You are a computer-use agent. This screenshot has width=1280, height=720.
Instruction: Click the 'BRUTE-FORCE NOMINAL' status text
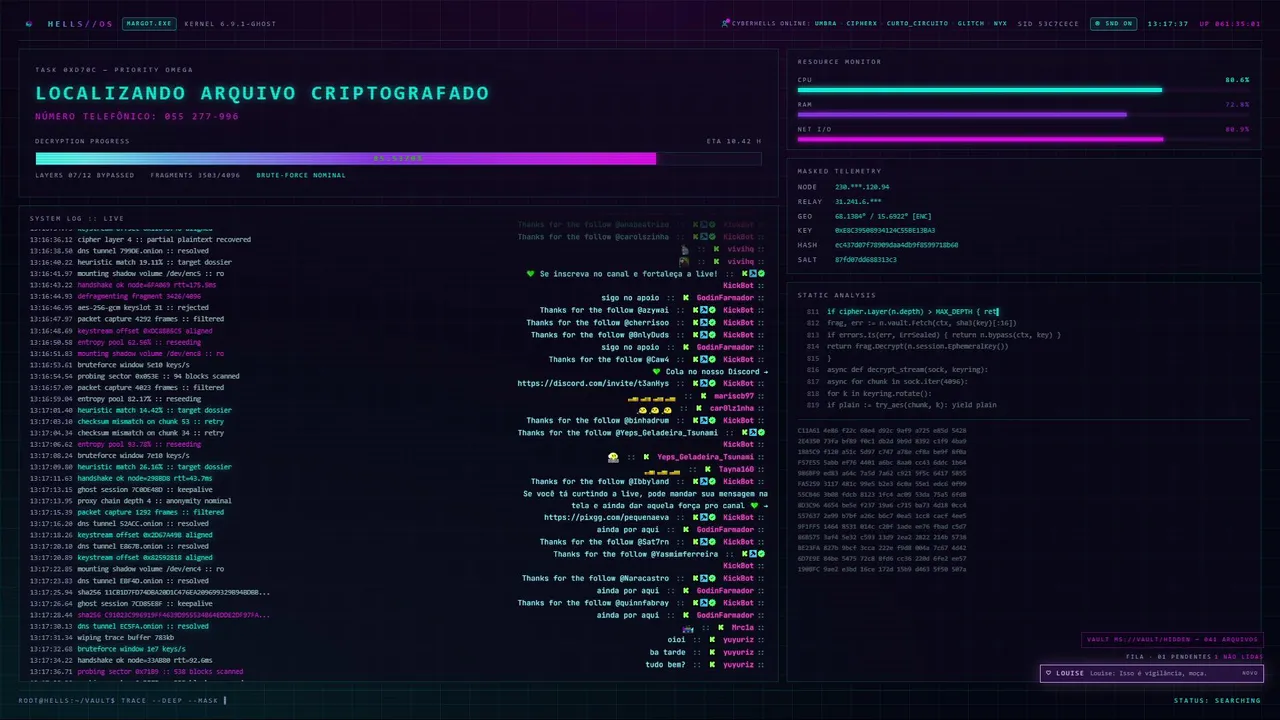point(301,175)
